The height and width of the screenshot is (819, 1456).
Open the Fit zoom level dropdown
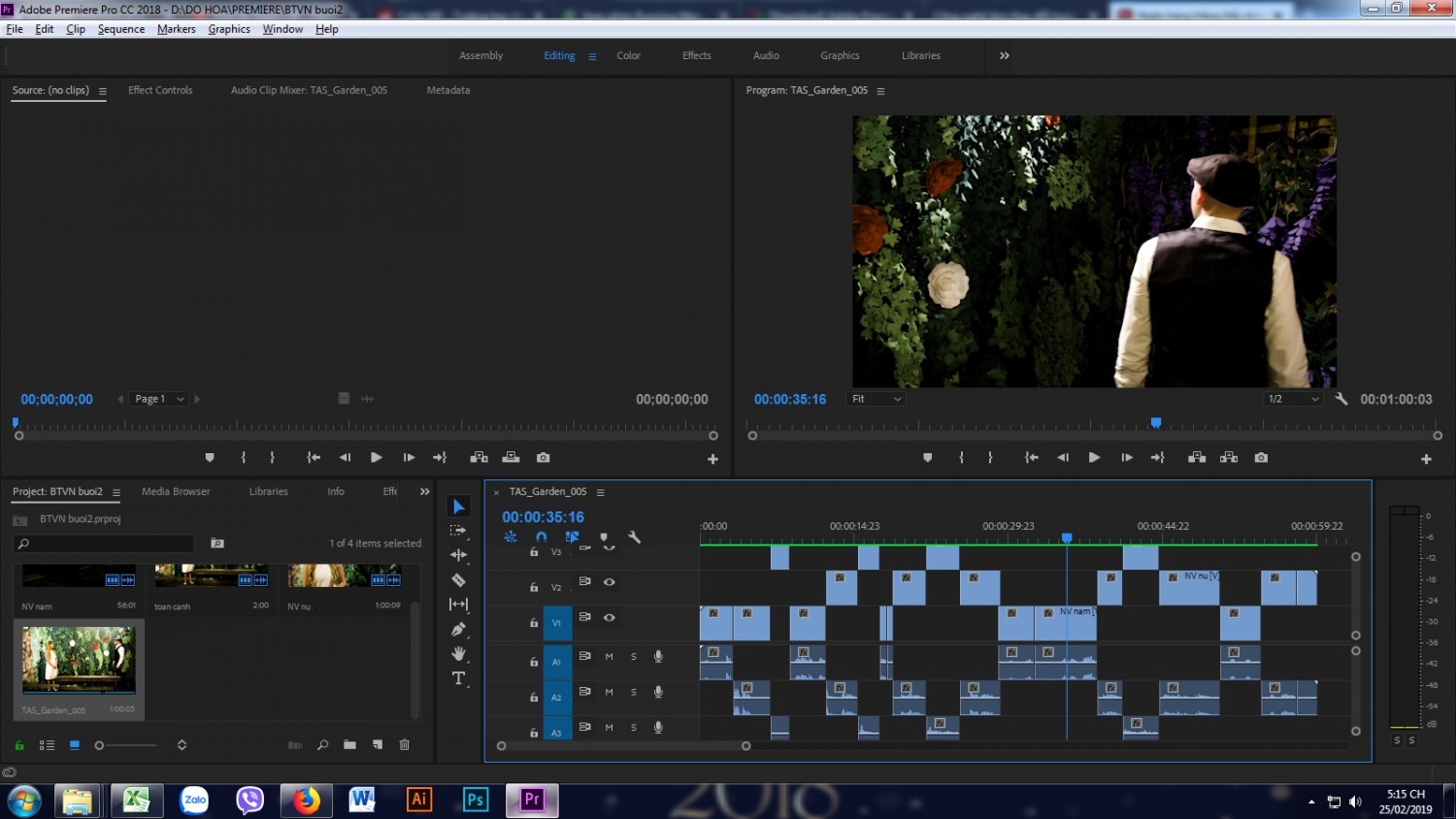tap(877, 399)
